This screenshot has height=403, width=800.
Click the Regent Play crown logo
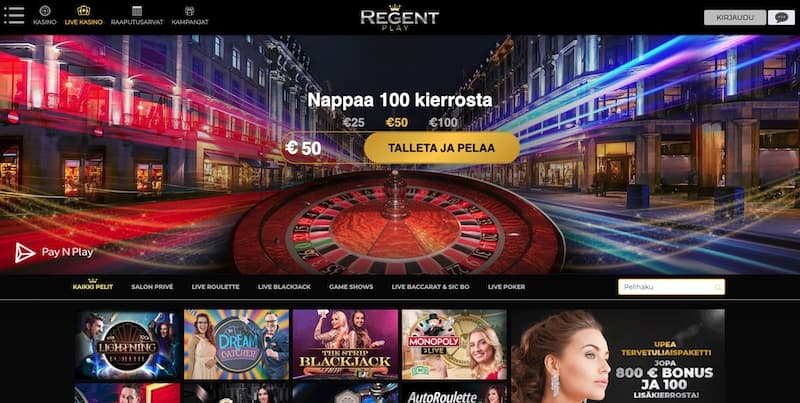click(x=399, y=17)
